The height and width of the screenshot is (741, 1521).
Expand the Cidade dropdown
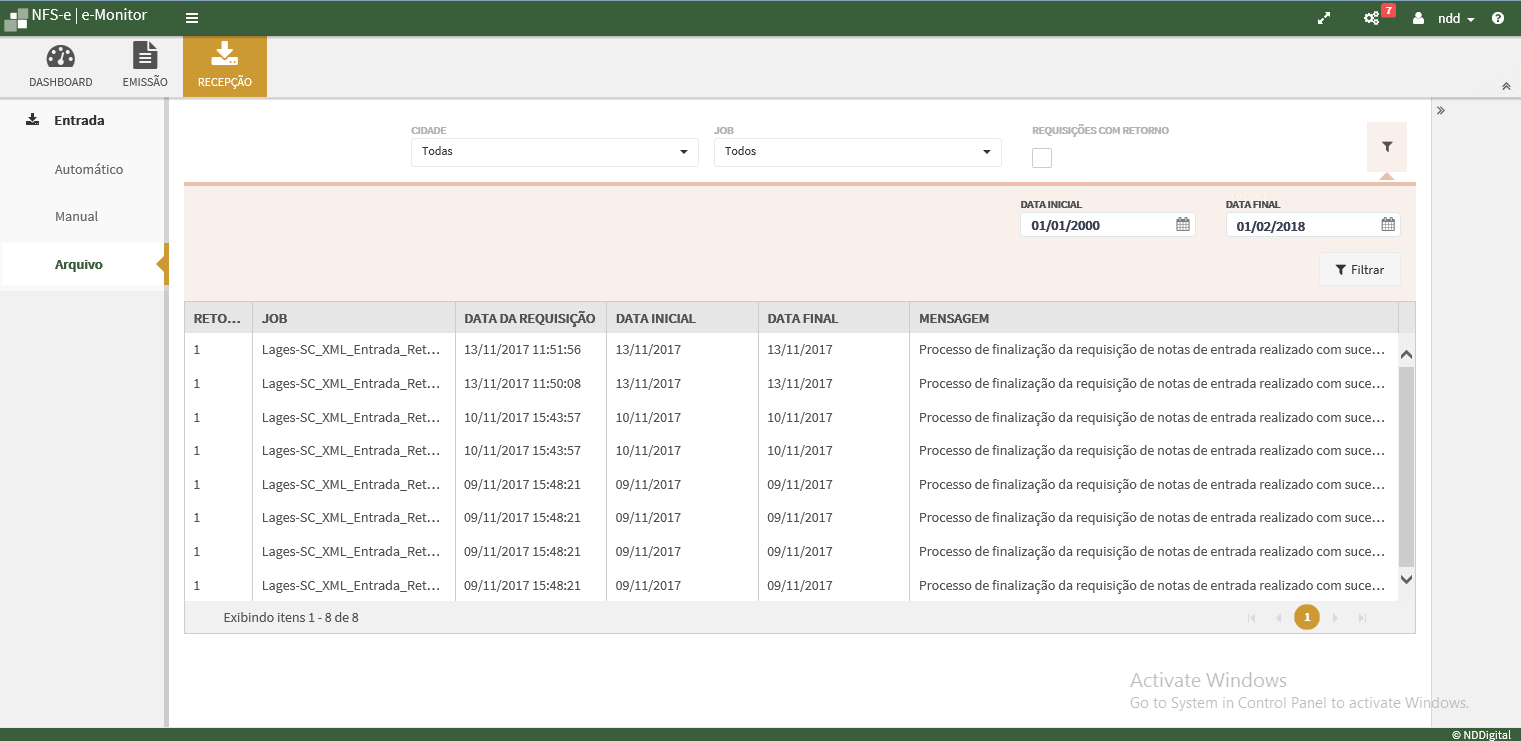tap(554, 152)
